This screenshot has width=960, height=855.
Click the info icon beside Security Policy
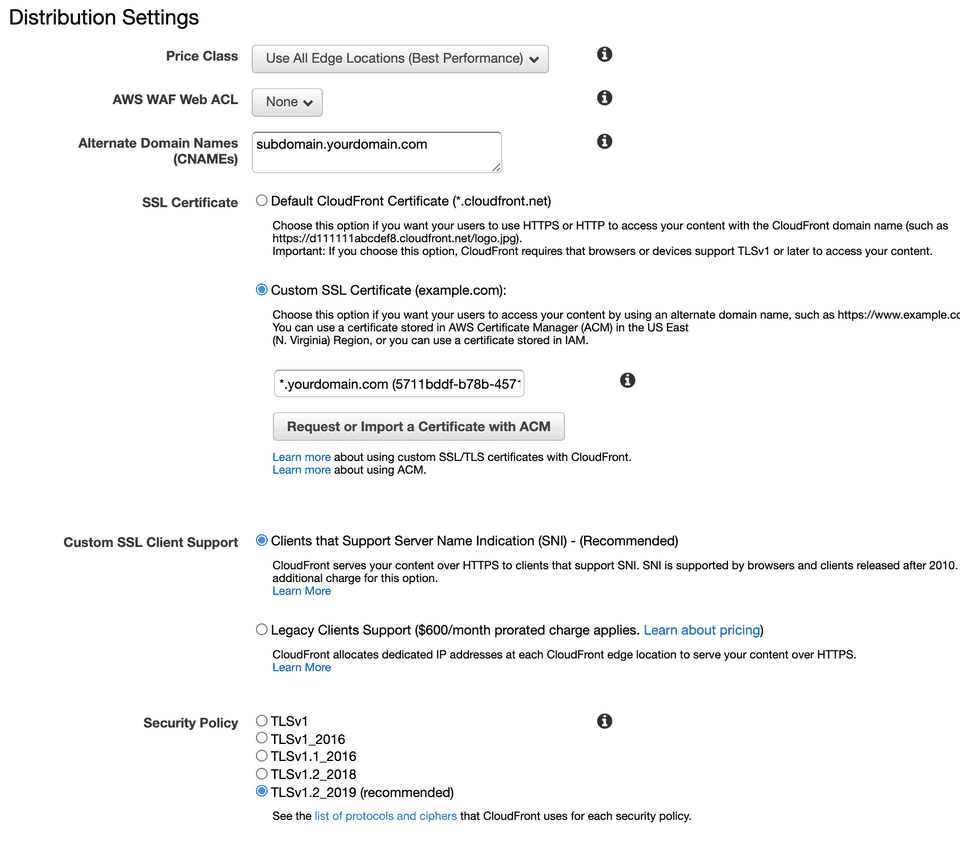point(604,721)
